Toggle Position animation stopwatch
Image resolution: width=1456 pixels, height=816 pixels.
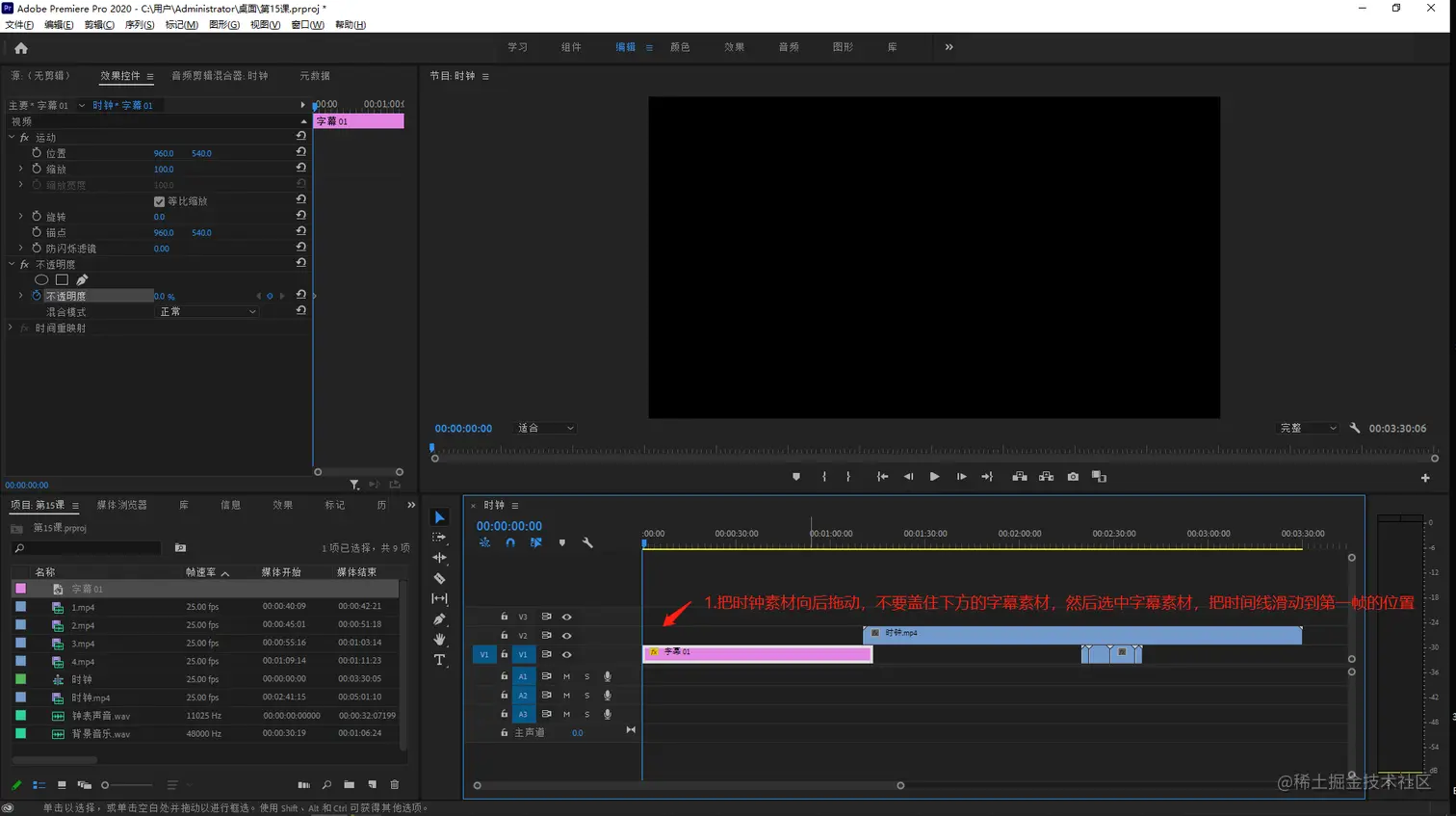click(37, 152)
